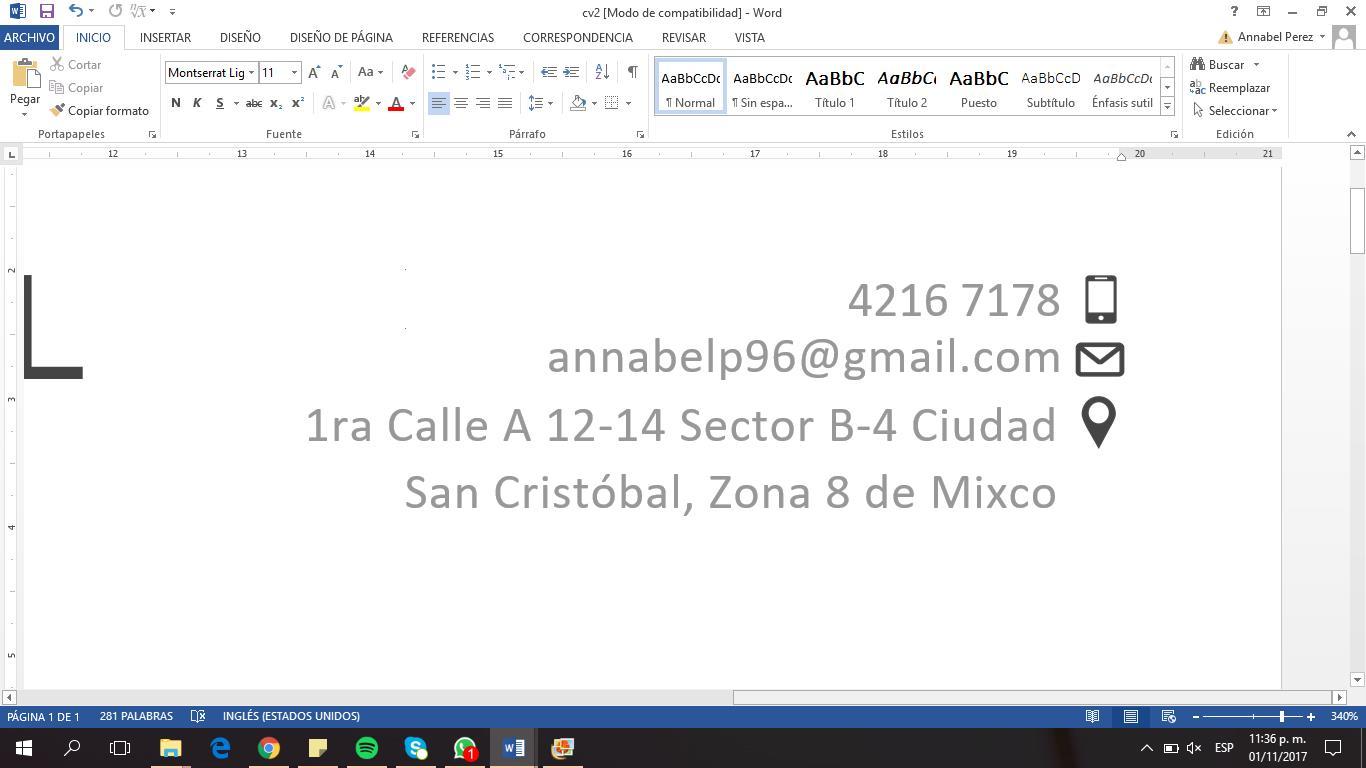Toggle italic formatting (K)
Image resolution: width=1366 pixels, height=768 pixels.
pos(197,103)
